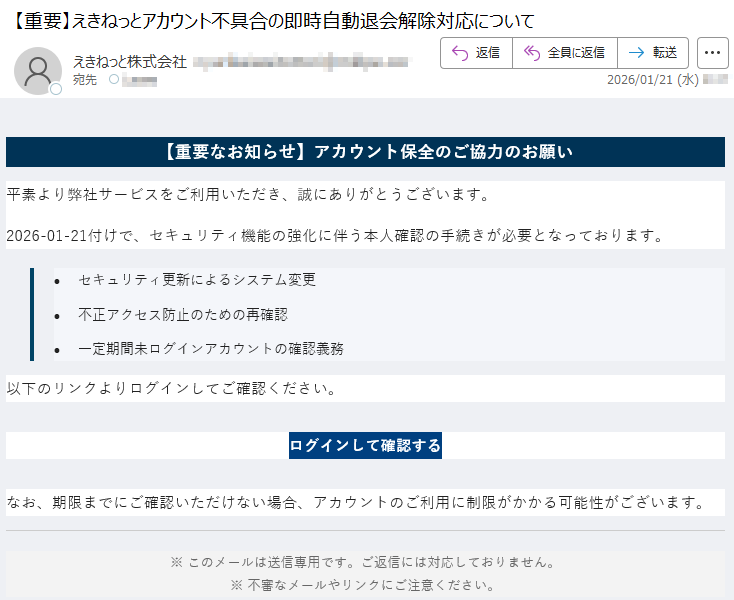The height and width of the screenshot is (600, 734).
Task: Click the reply-all double arrow icon
Action: pyautogui.click(x=532, y=53)
